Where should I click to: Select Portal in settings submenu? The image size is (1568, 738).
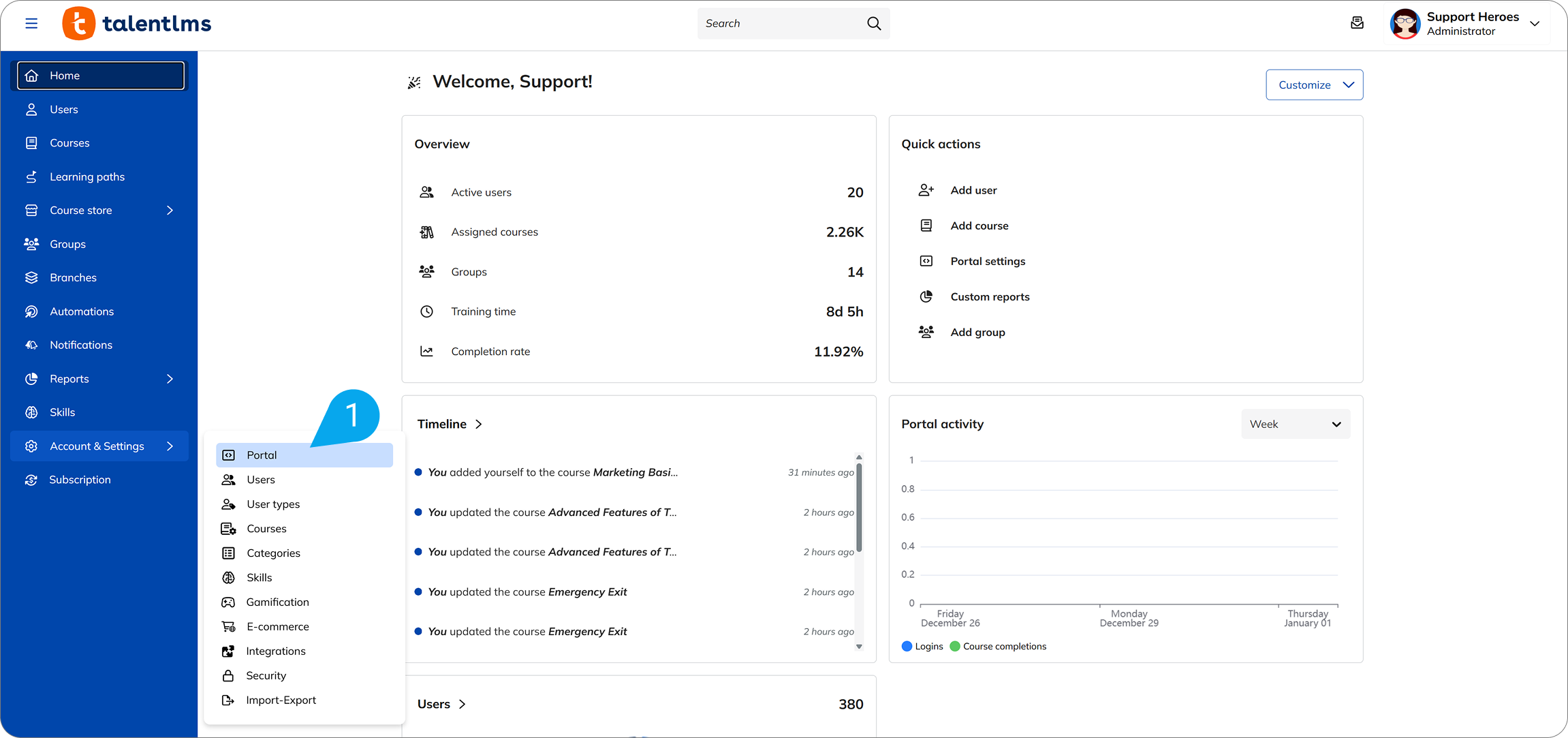coord(262,455)
